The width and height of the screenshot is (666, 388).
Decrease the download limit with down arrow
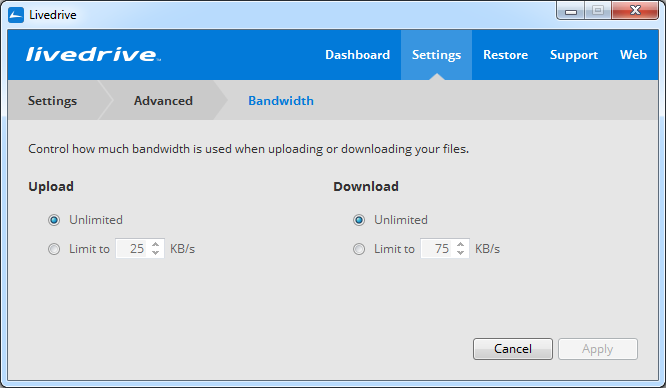pyautogui.click(x=460, y=253)
